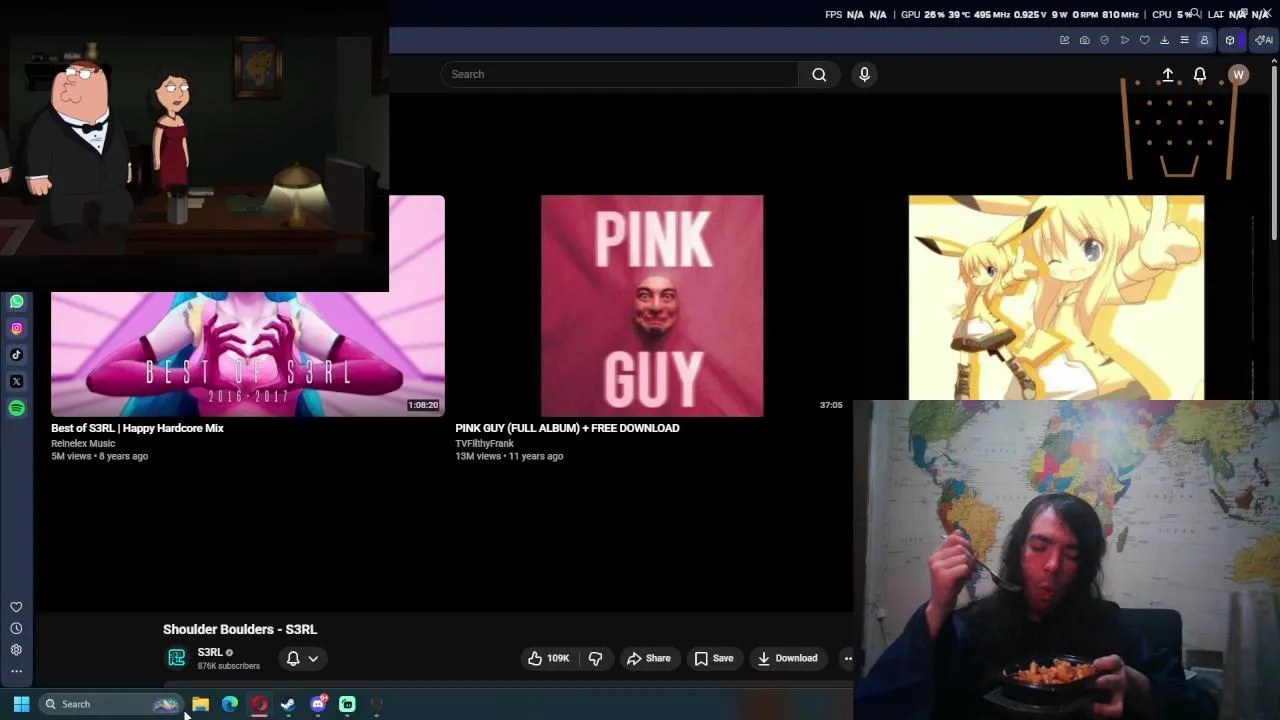Viewport: 1280px width, 720px height.
Task: Open the Windows Start menu
Action: pos(21,704)
